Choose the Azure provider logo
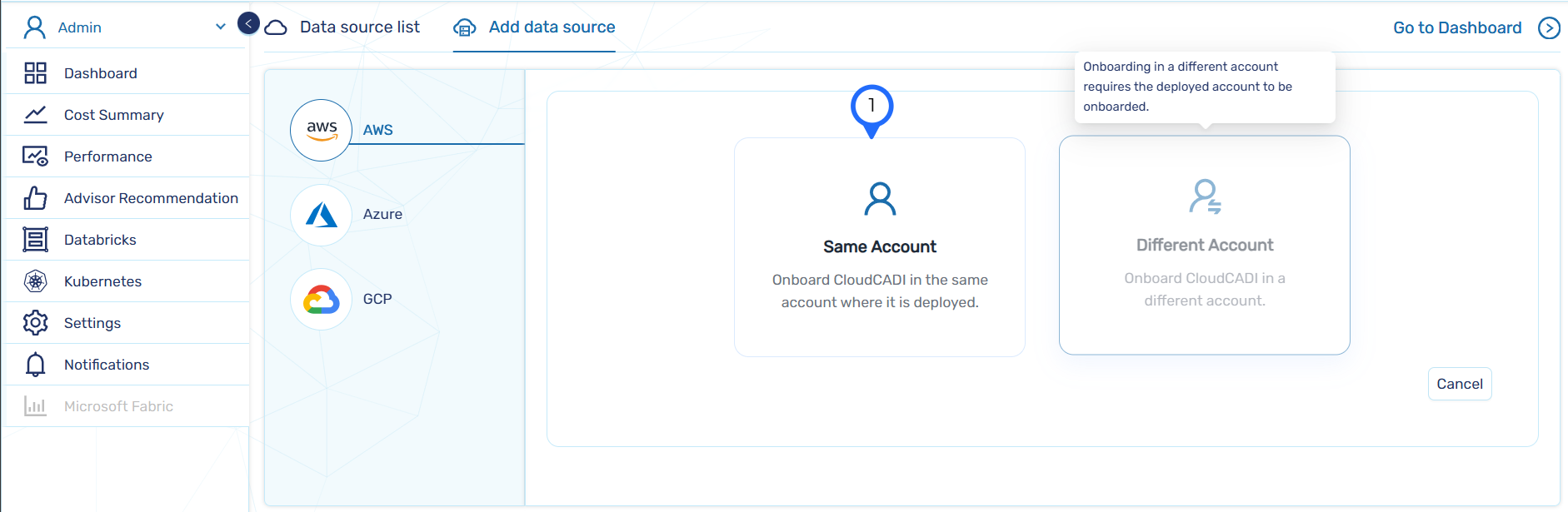1568x512 pixels. point(321,215)
